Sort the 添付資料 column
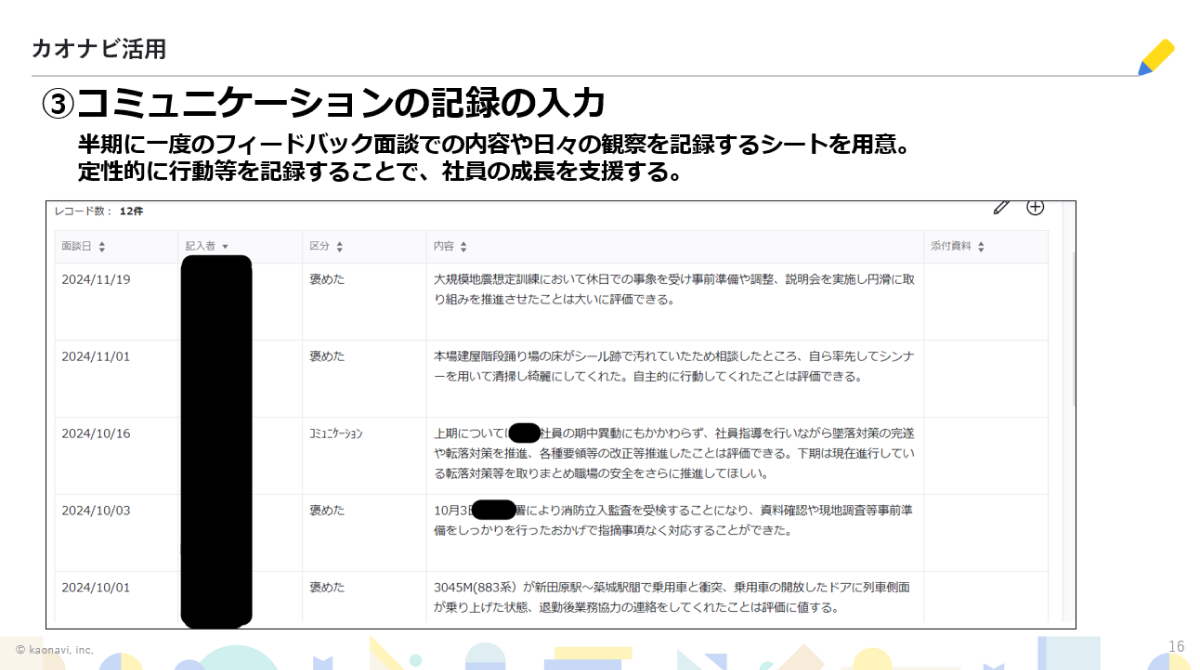This screenshot has height=670, width=1200. (x=980, y=247)
